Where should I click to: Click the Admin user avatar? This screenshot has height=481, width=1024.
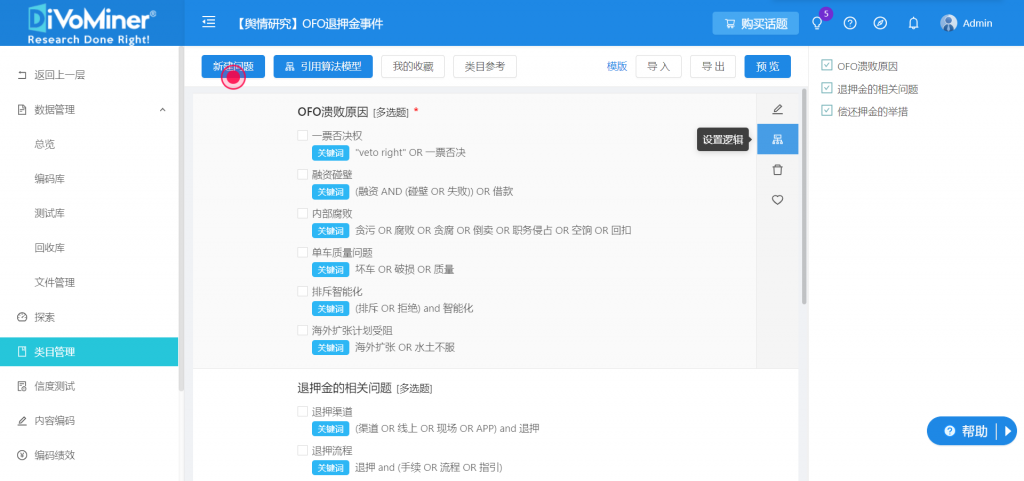(x=948, y=23)
